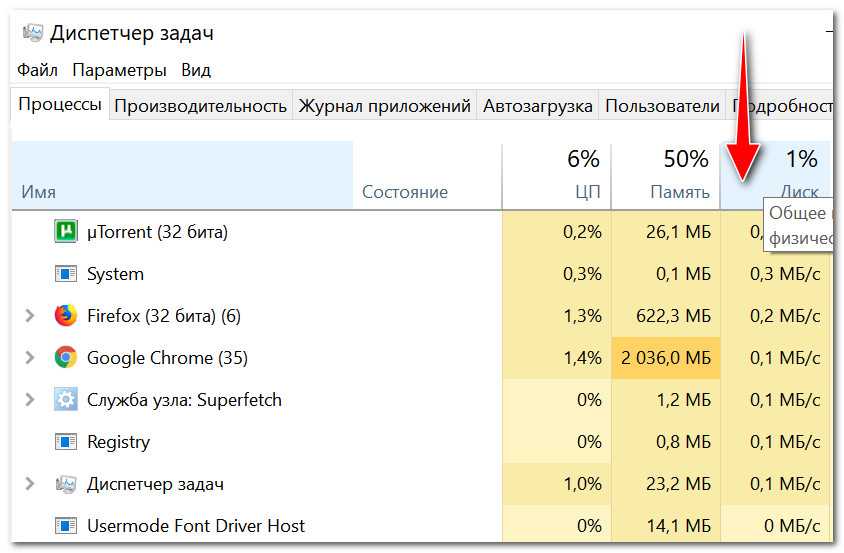Expand the Служба узла: Superfetch group
Screen dimensions: 844x553
[30, 400]
